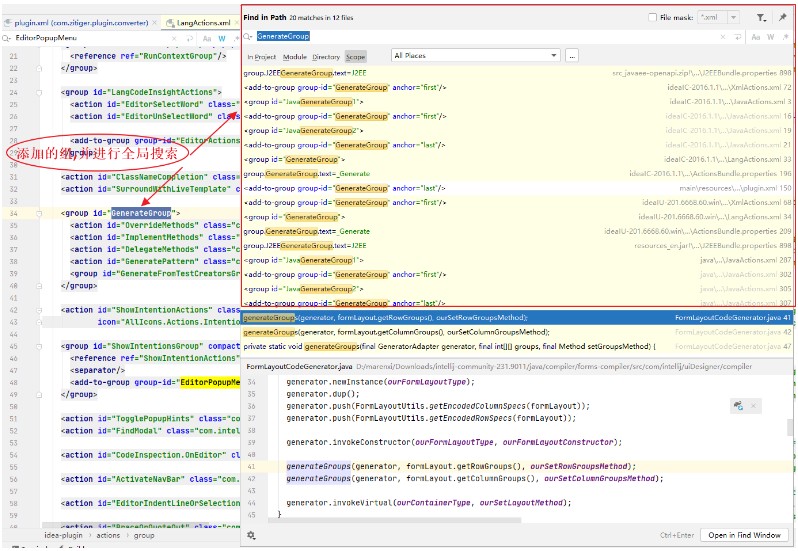798x551 pixels.
Task: Select result in LangActions.xml line 33
Action: pos(517,160)
